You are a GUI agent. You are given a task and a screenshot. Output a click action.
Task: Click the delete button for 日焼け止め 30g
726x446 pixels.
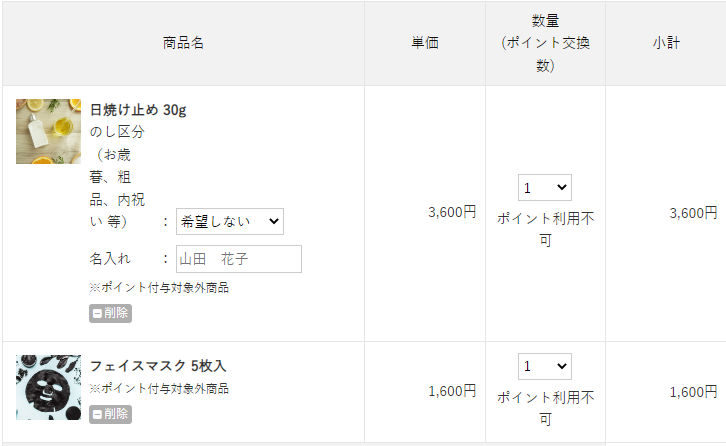click(110, 313)
